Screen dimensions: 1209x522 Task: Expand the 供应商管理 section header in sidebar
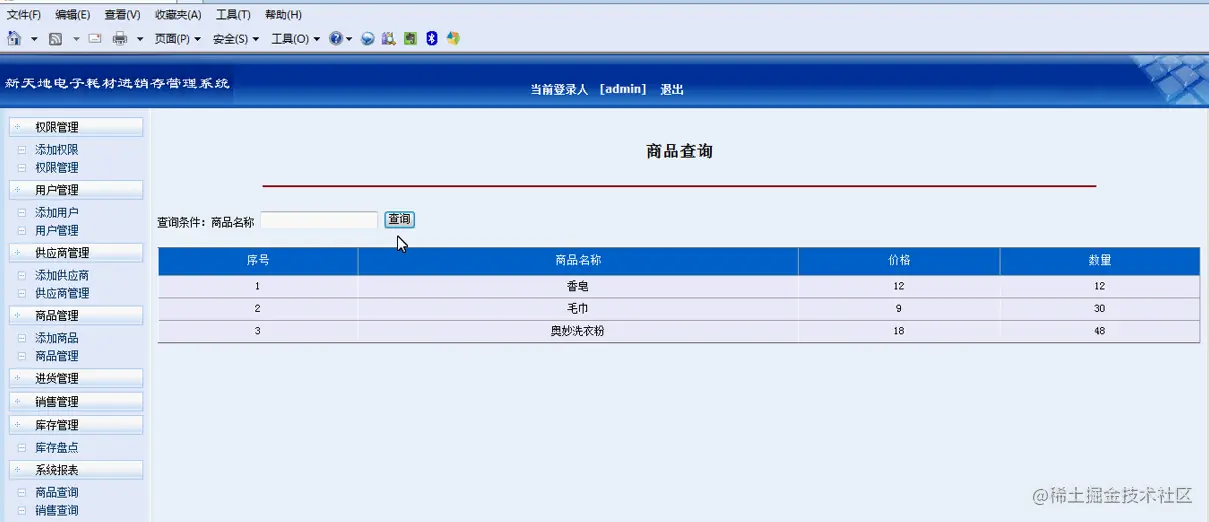coord(76,253)
